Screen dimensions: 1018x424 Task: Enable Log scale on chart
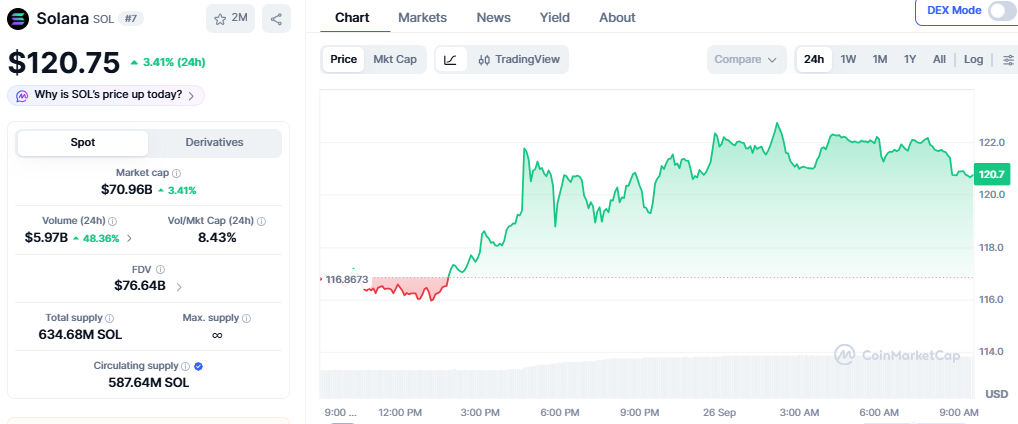pyautogui.click(x=973, y=60)
